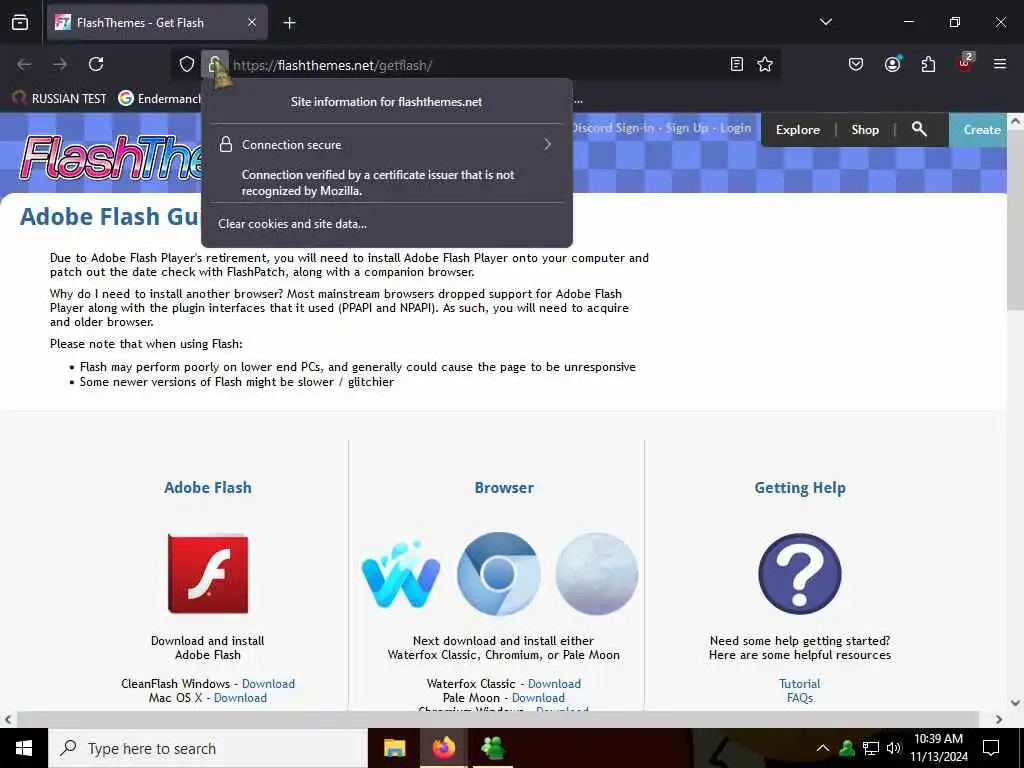Open the Shop menu item
Image resolution: width=1024 pixels, height=768 pixels.
(865, 129)
